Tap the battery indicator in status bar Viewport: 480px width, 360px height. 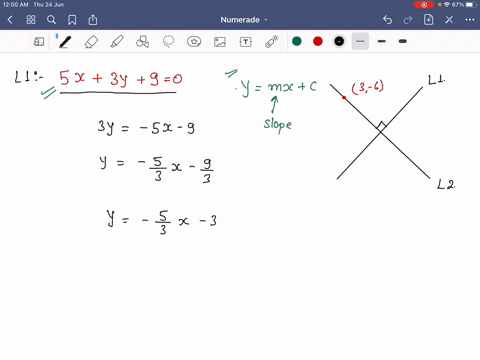pos(471,5)
